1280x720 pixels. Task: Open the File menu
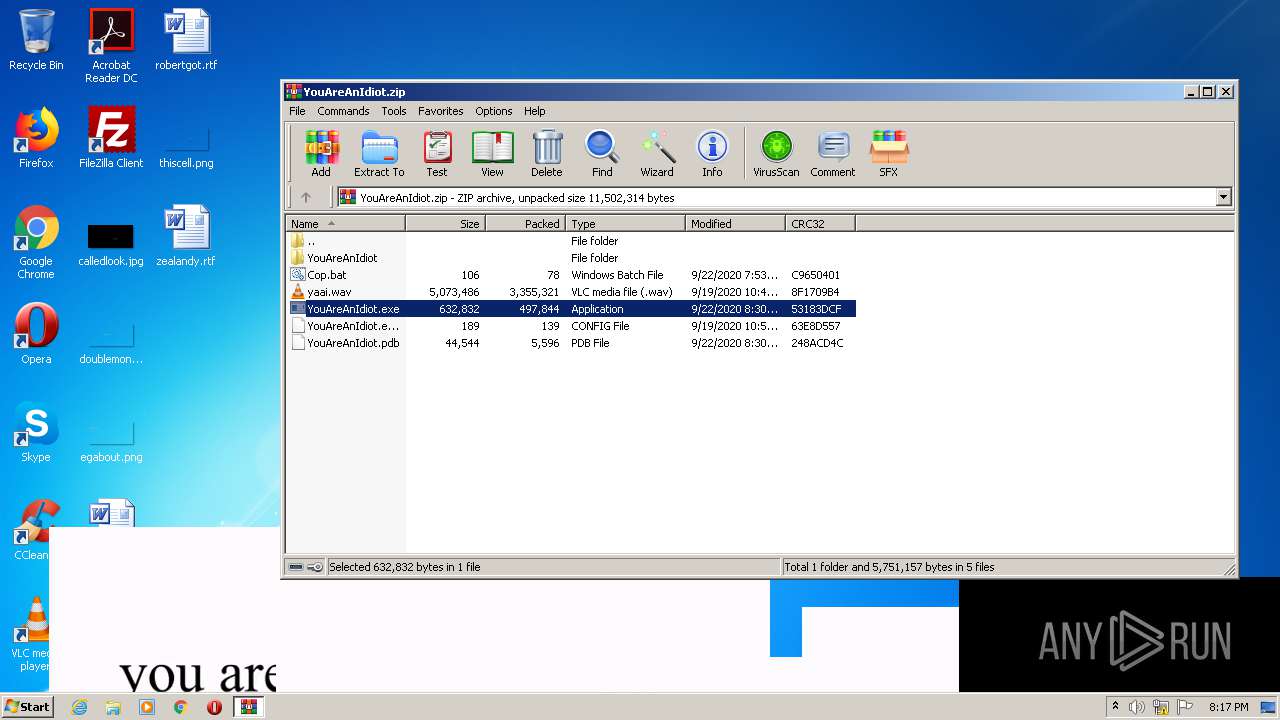(x=297, y=111)
